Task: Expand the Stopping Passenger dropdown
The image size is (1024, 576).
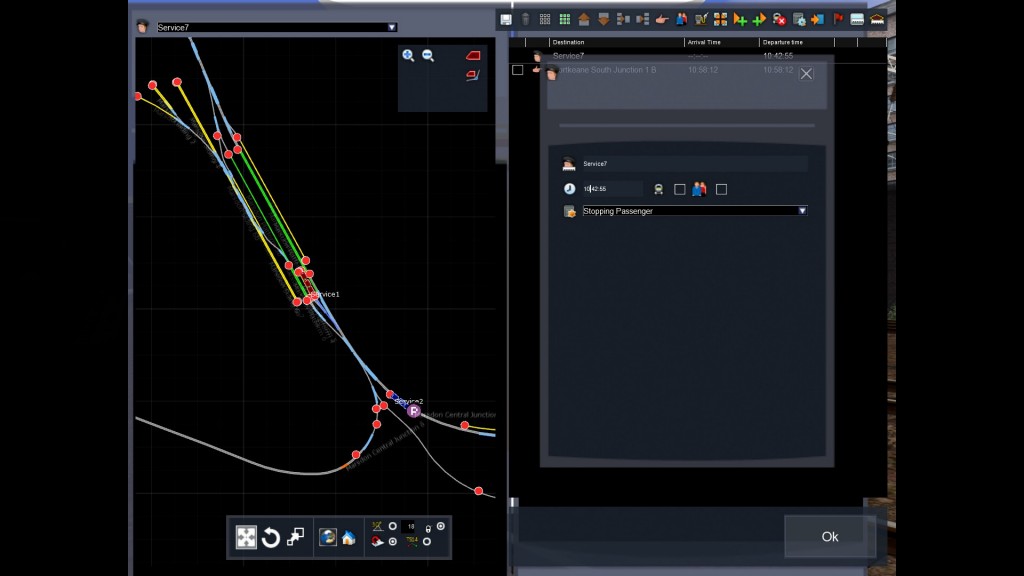Action: 802,211
